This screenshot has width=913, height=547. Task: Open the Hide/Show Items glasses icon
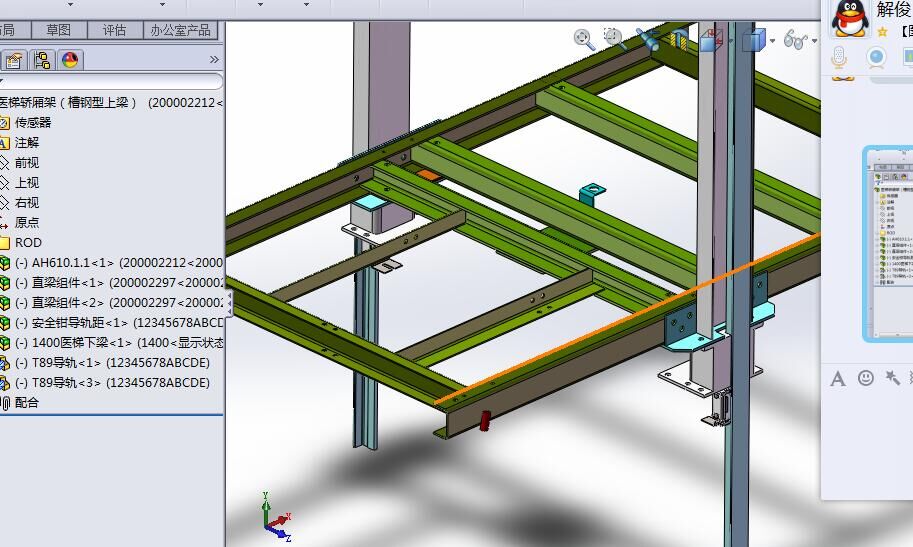[795, 40]
